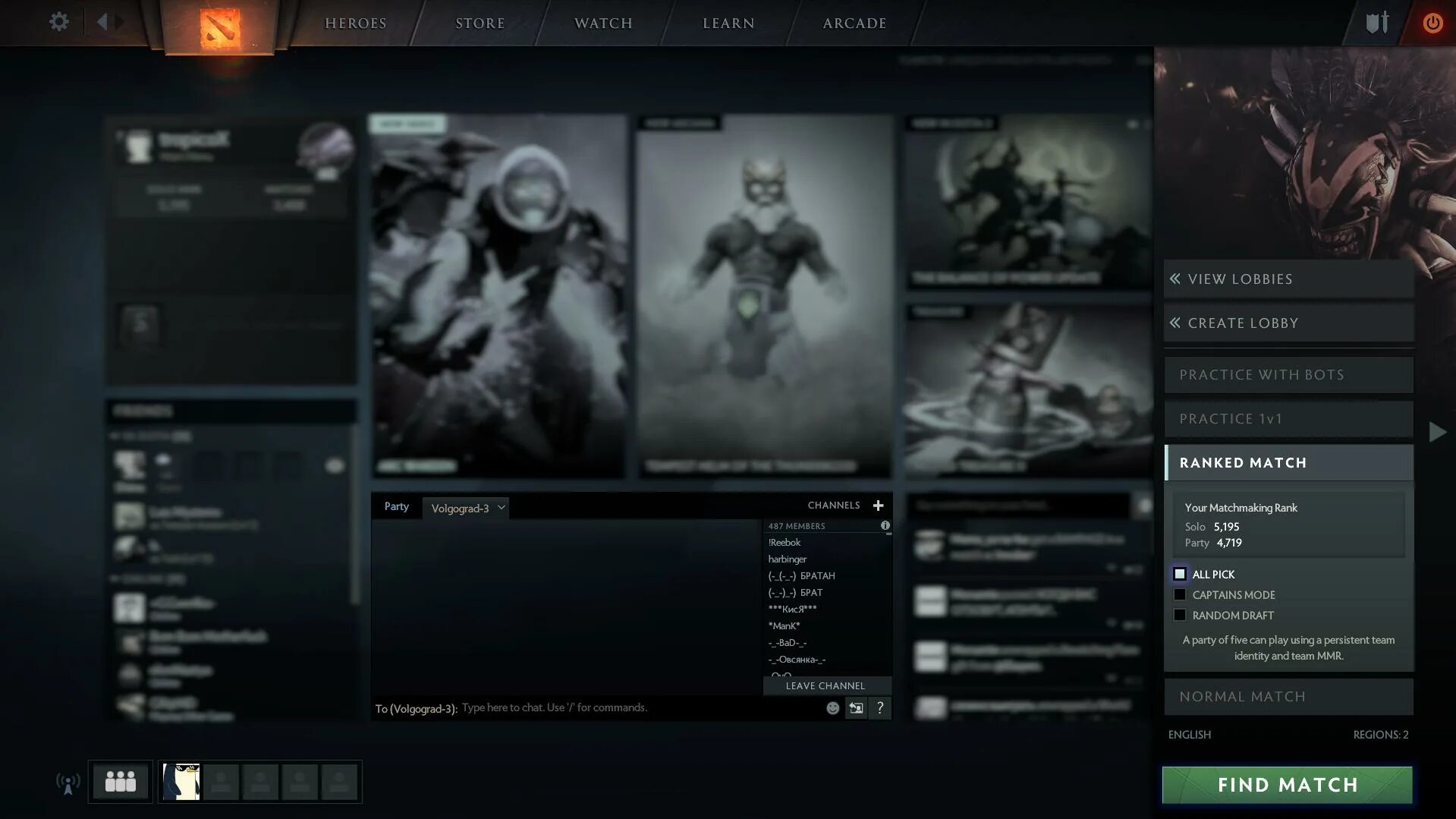Select the penguin avatar party slot
1456x819 pixels.
[181, 782]
